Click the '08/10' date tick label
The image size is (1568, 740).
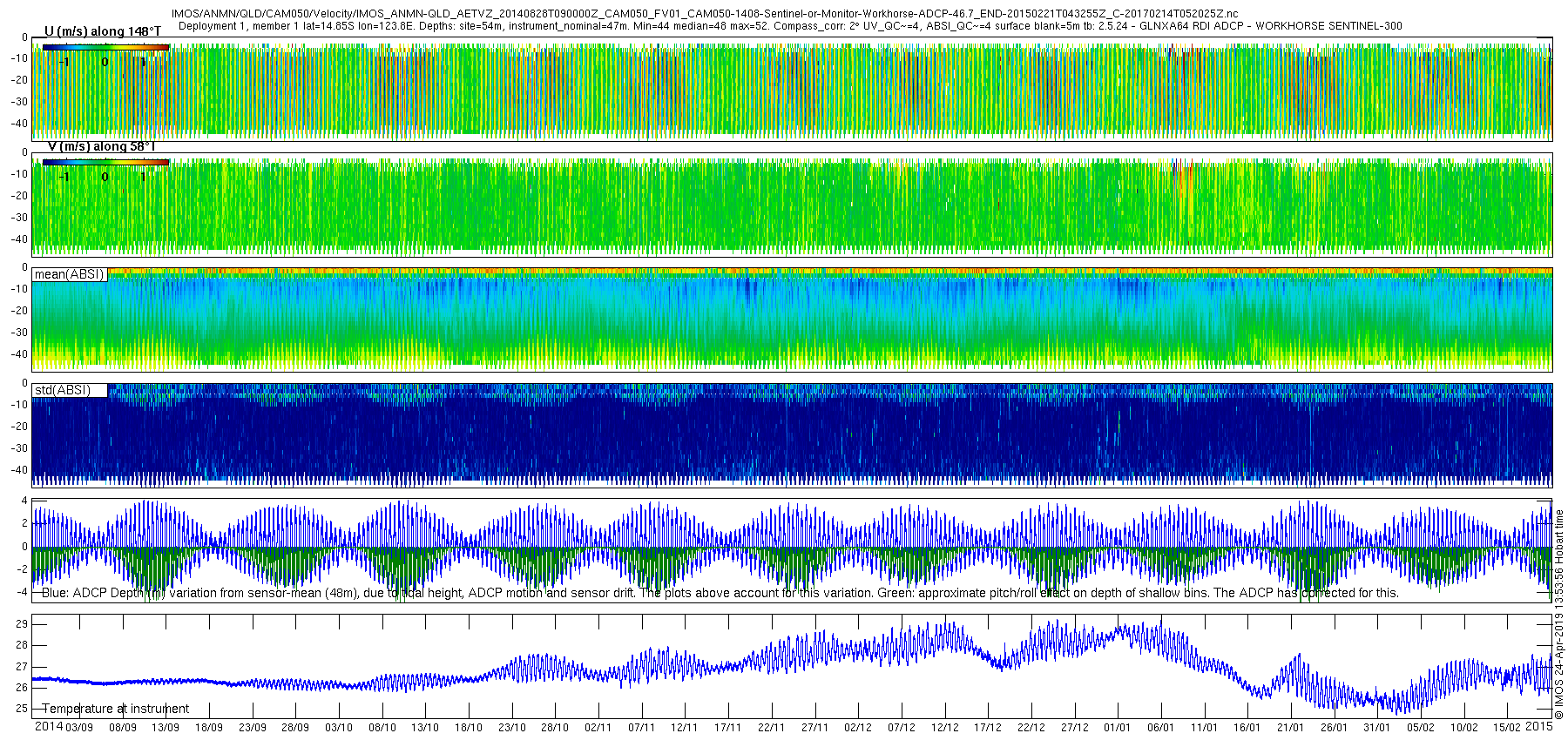tap(382, 728)
